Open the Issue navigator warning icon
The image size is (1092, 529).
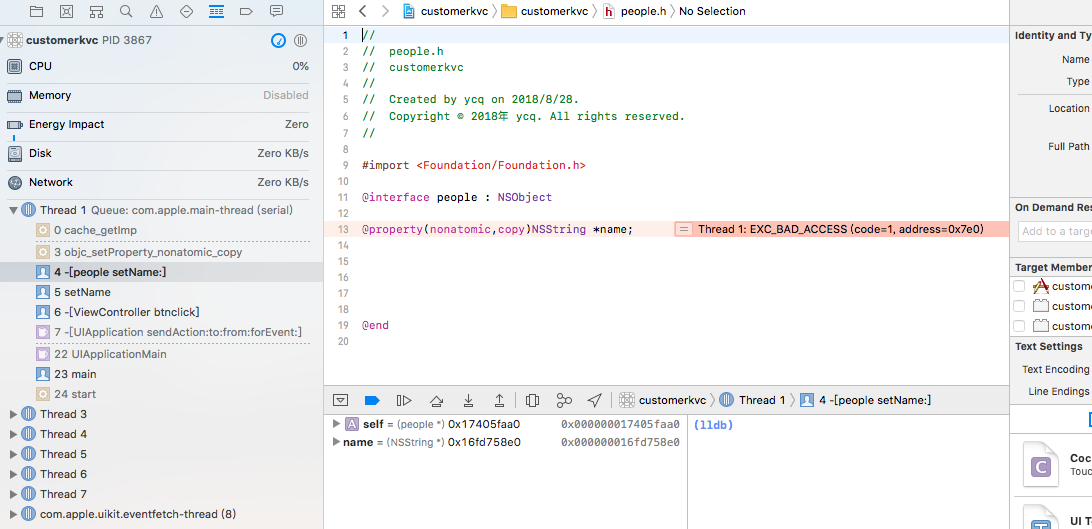coord(156,11)
